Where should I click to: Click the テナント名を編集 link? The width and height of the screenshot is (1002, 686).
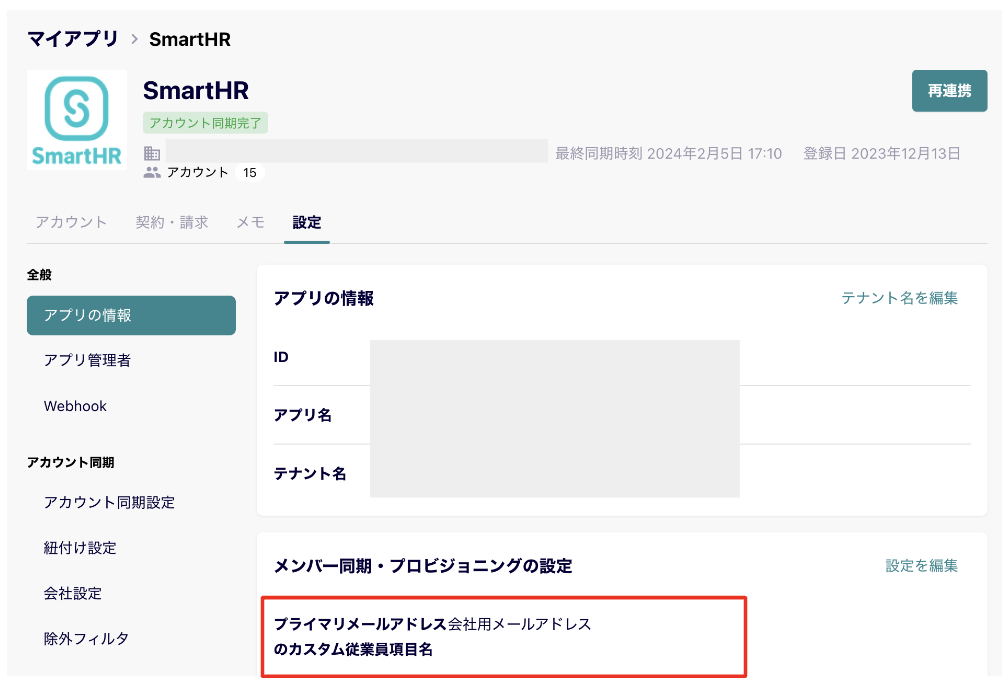click(899, 298)
